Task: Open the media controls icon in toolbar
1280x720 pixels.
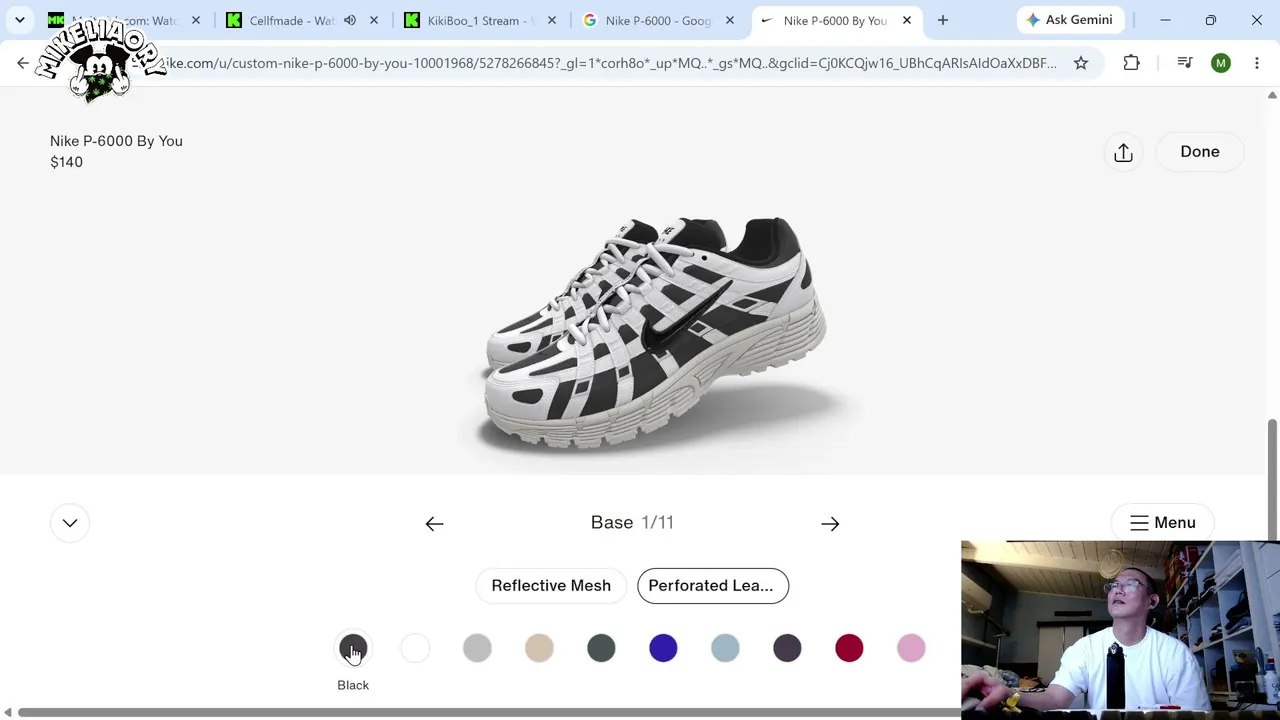Action: [1185, 63]
